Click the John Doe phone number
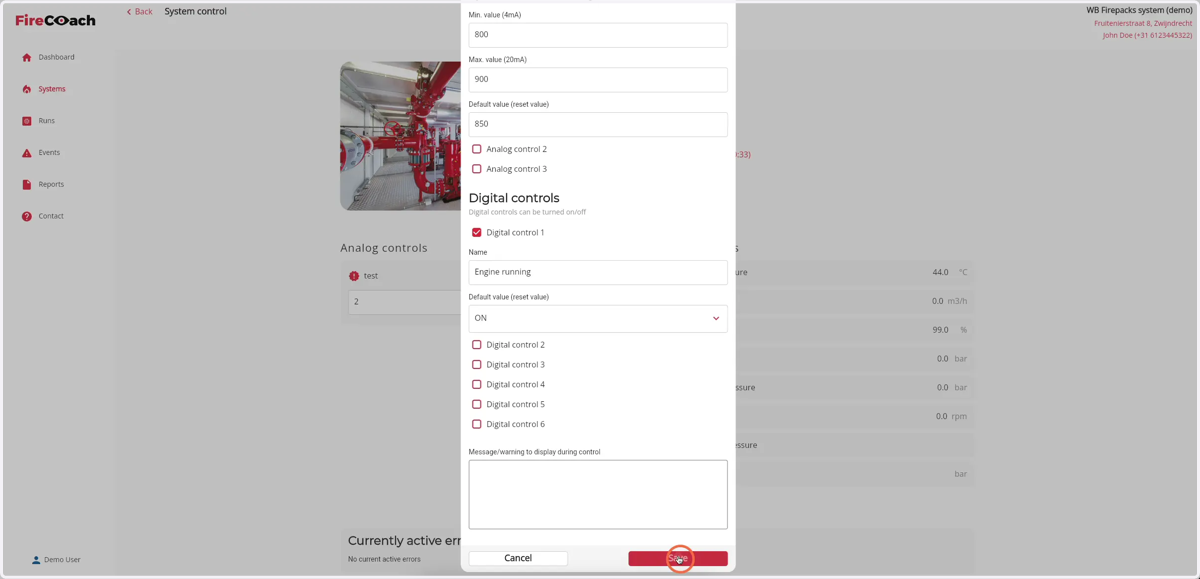This screenshot has height=579, width=1200. click(x=1147, y=35)
